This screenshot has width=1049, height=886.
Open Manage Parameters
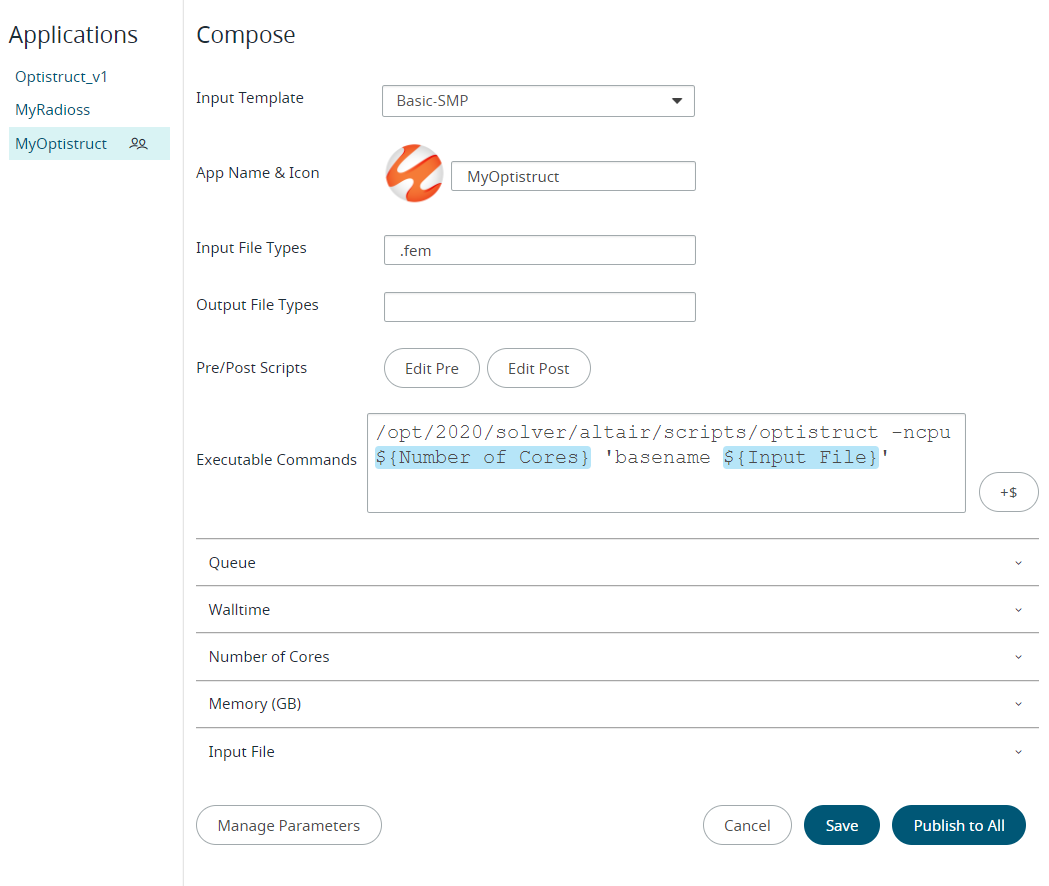coord(288,825)
